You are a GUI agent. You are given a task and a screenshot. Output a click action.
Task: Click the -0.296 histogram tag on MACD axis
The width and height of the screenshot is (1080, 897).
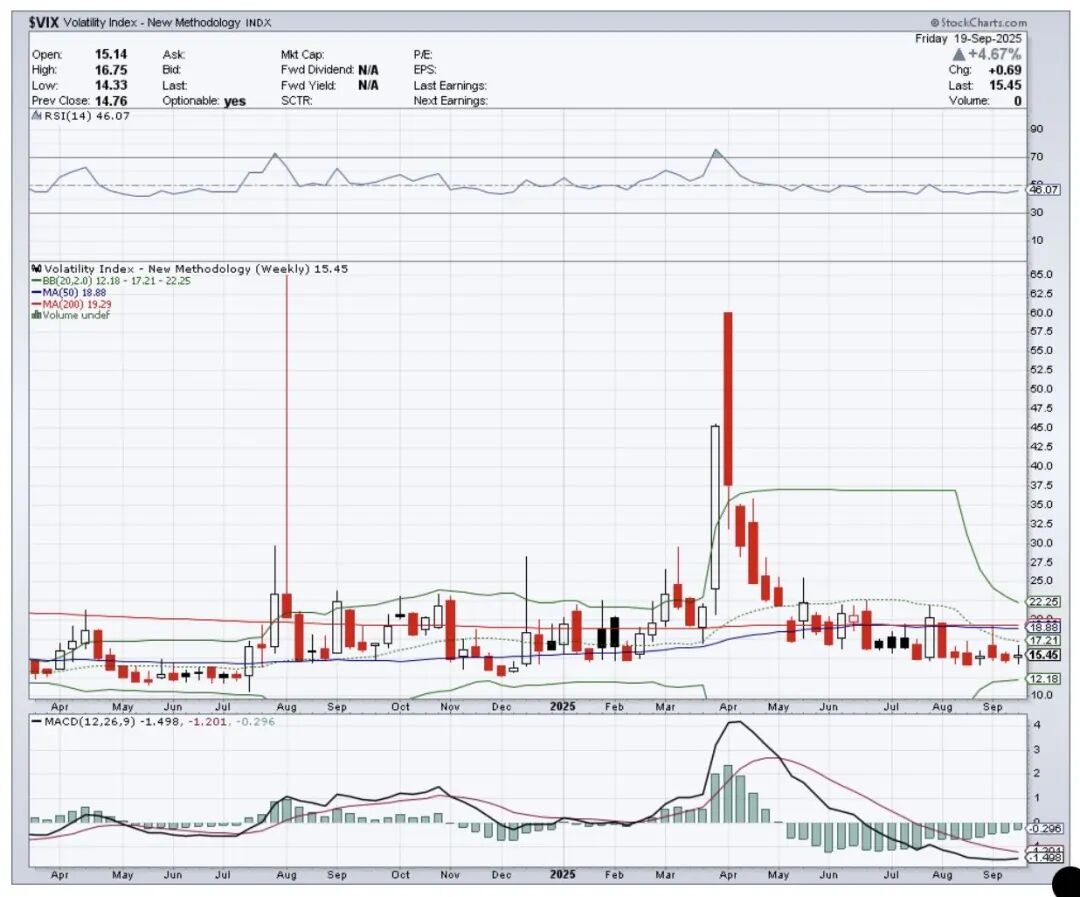[x=1044, y=829]
